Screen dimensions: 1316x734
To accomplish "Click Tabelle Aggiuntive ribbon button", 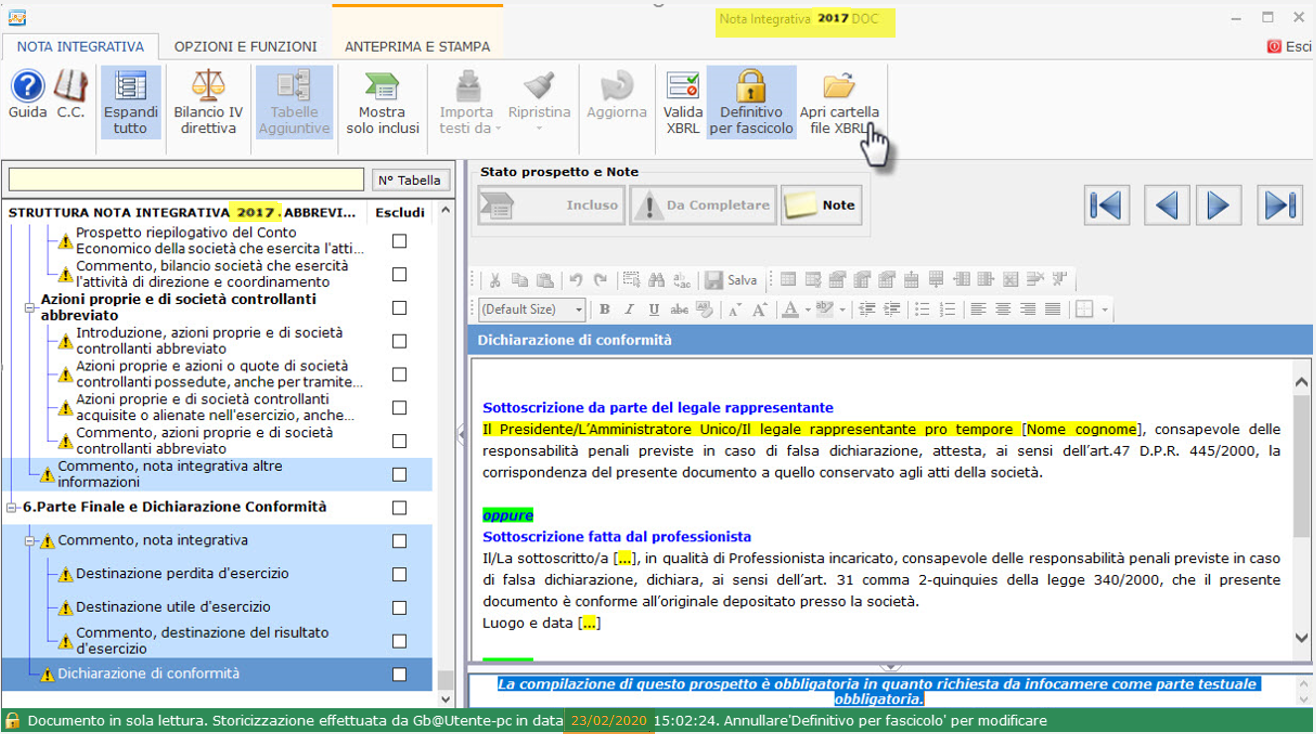I will tap(294, 102).
